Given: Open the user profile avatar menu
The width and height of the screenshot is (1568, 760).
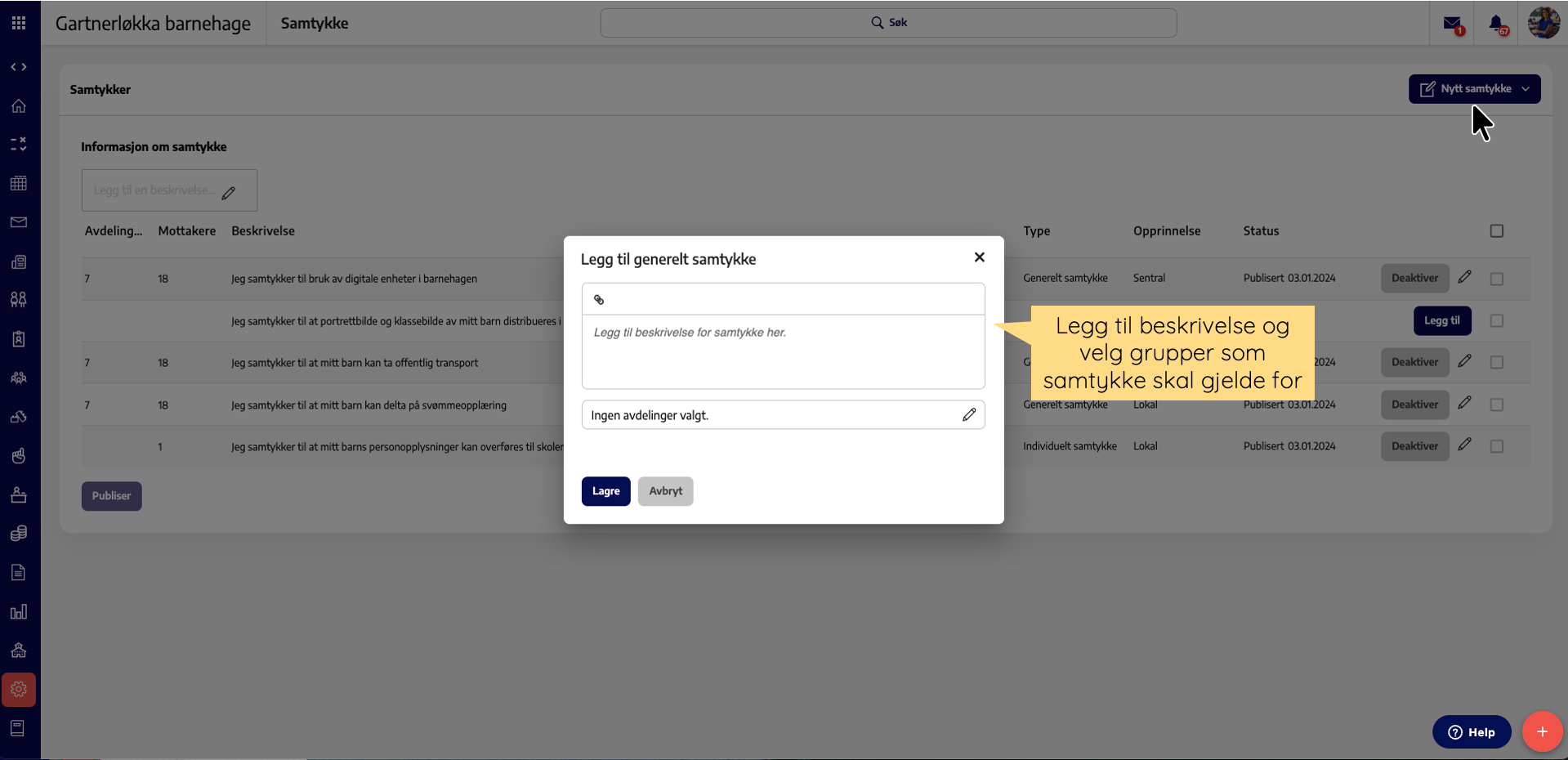Looking at the screenshot, I should [1543, 23].
